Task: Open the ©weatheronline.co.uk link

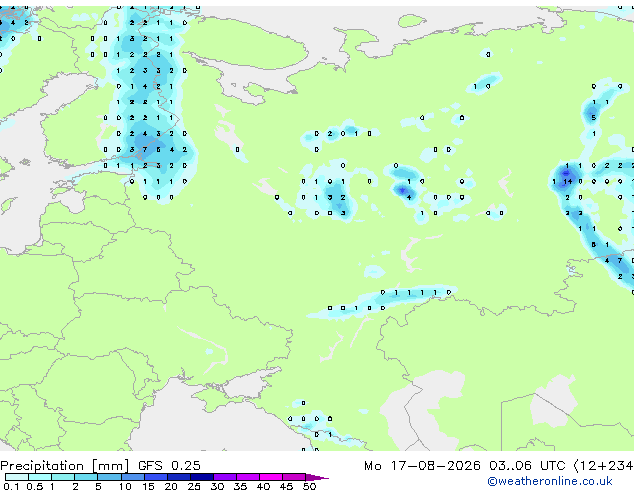Action: (550, 481)
